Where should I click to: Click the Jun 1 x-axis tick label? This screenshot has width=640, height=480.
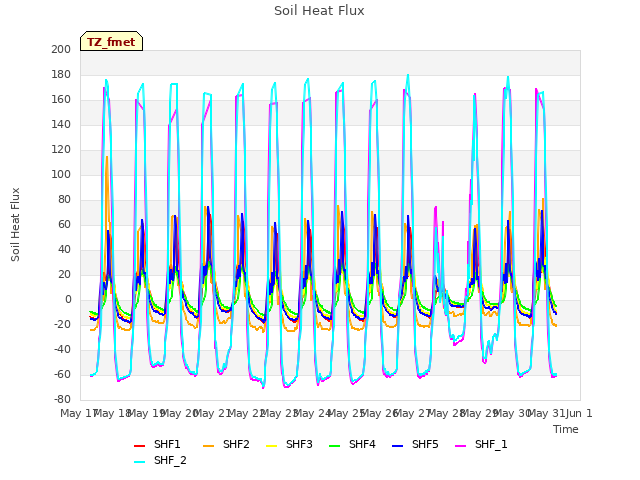(x=579, y=413)
